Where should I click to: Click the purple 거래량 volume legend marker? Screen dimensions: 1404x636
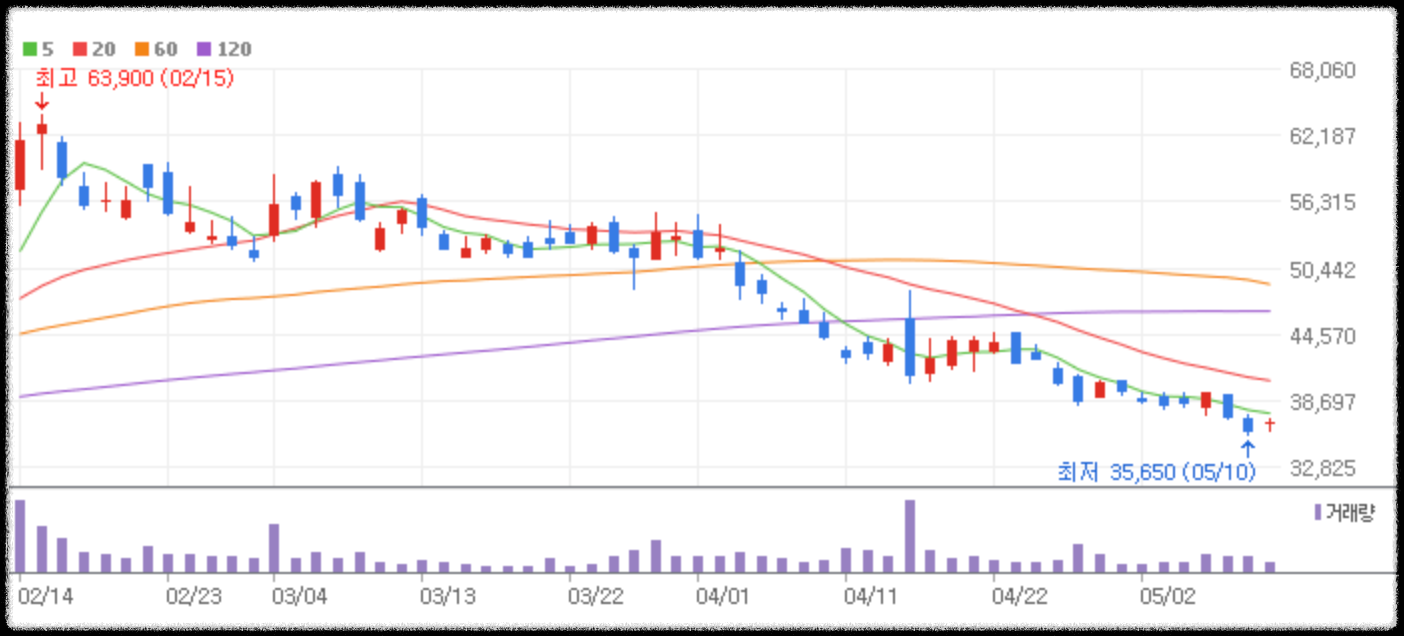tap(1317, 513)
